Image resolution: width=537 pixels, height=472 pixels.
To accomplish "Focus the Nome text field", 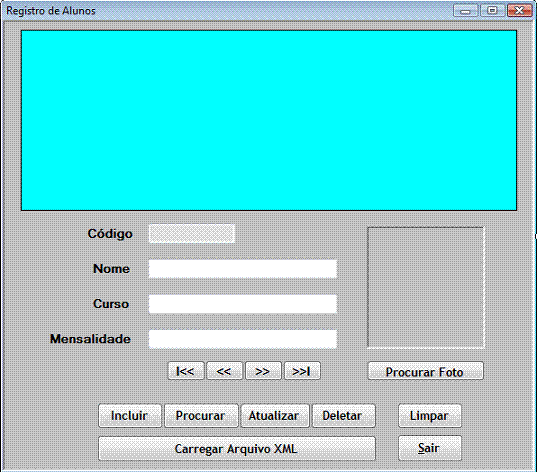I will [243, 269].
